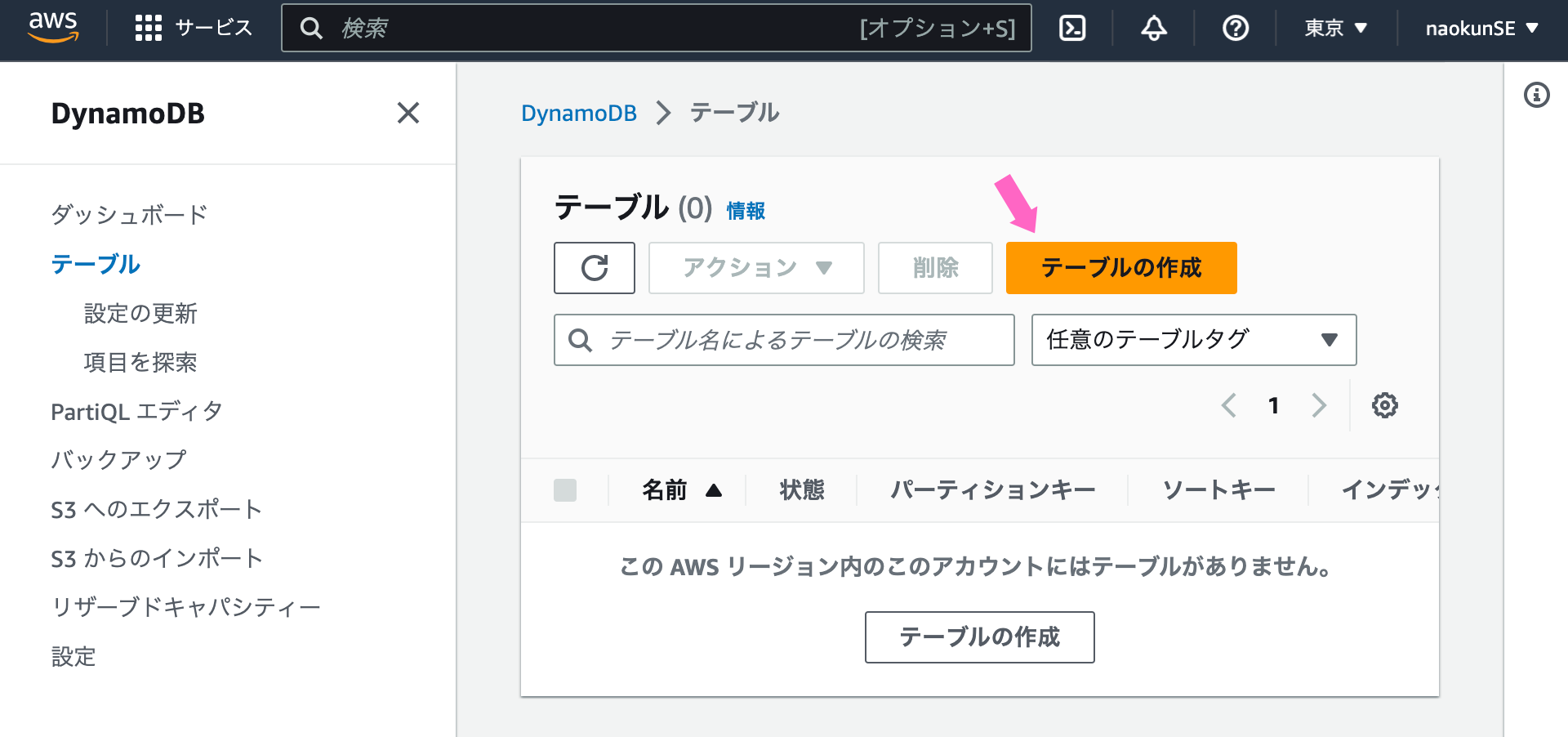Open table preferences gear icon
Screen dimensions: 1568x737
pyautogui.click(x=1385, y=405)
